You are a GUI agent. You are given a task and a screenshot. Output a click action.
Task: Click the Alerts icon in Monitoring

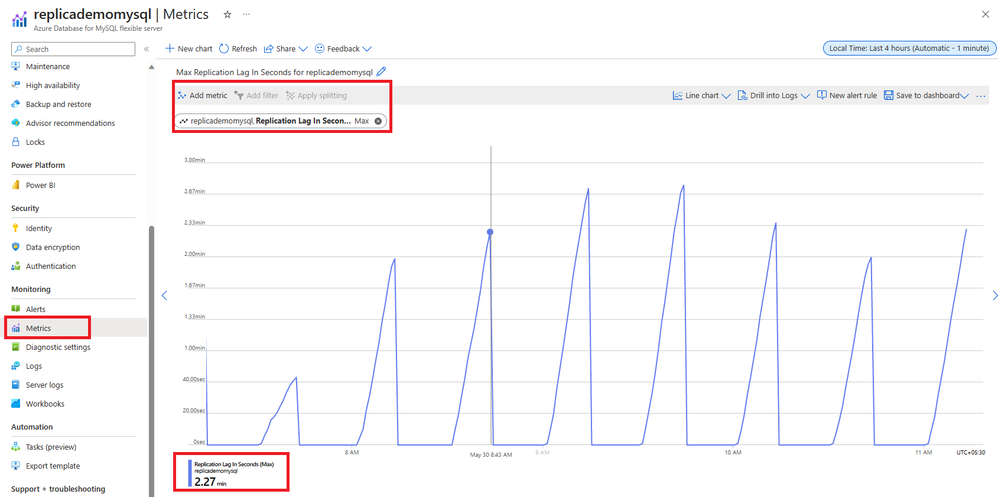[16, 309]
